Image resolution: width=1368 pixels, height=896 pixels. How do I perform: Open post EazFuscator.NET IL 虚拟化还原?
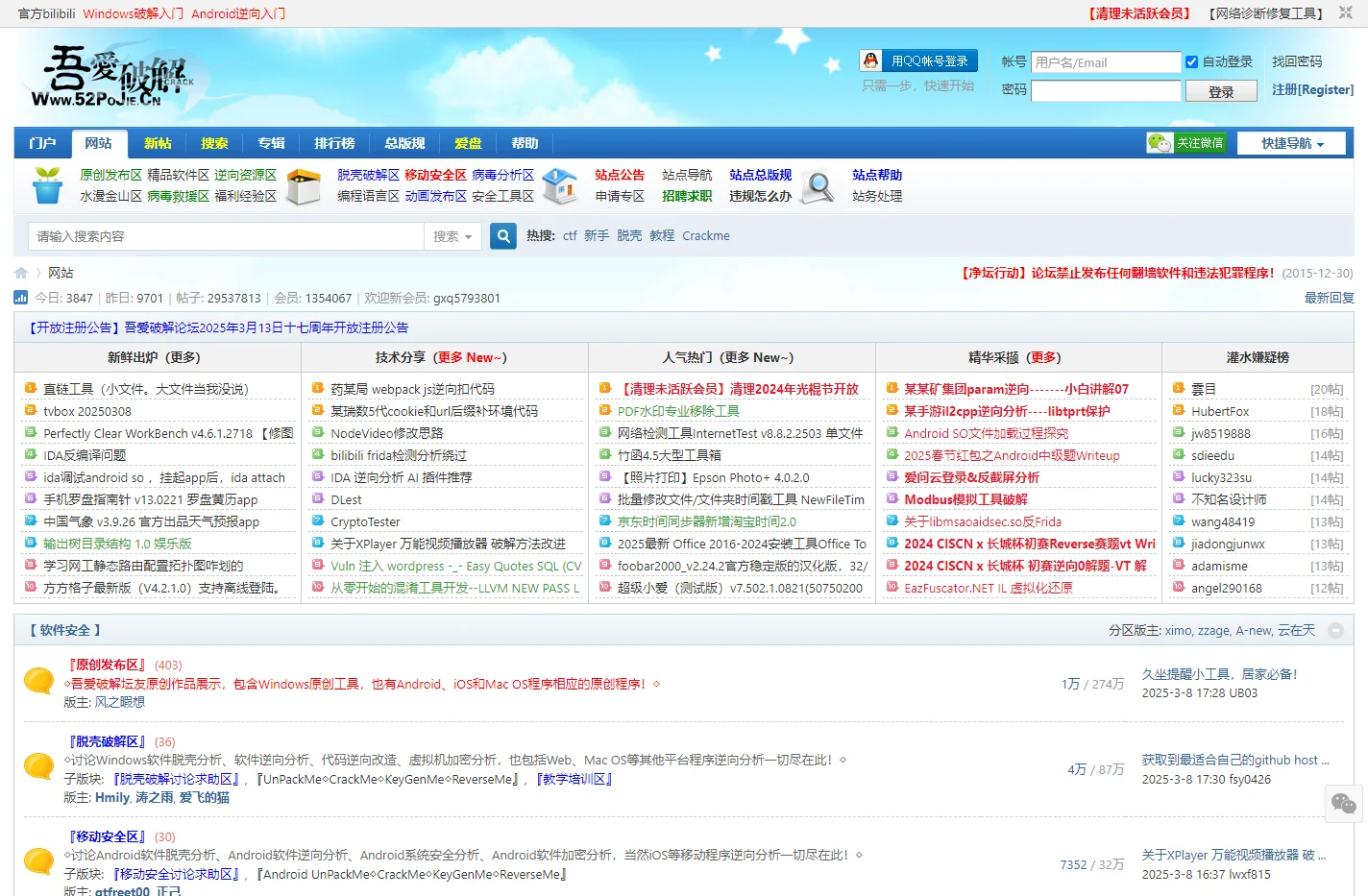pyautogui.click(x=989, y=588)
